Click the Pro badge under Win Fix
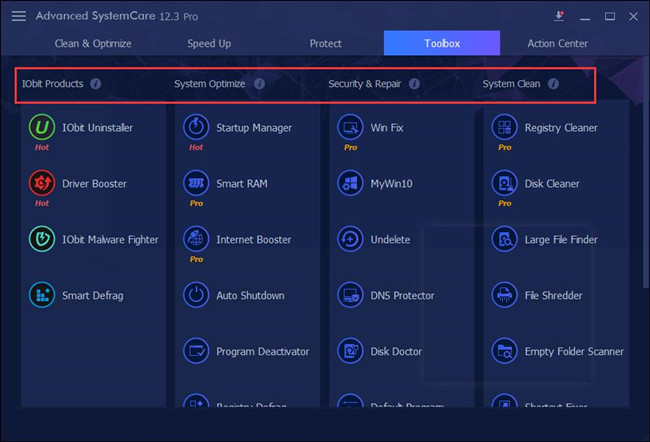Screen dimensions: 650x442 pos(350,147)
